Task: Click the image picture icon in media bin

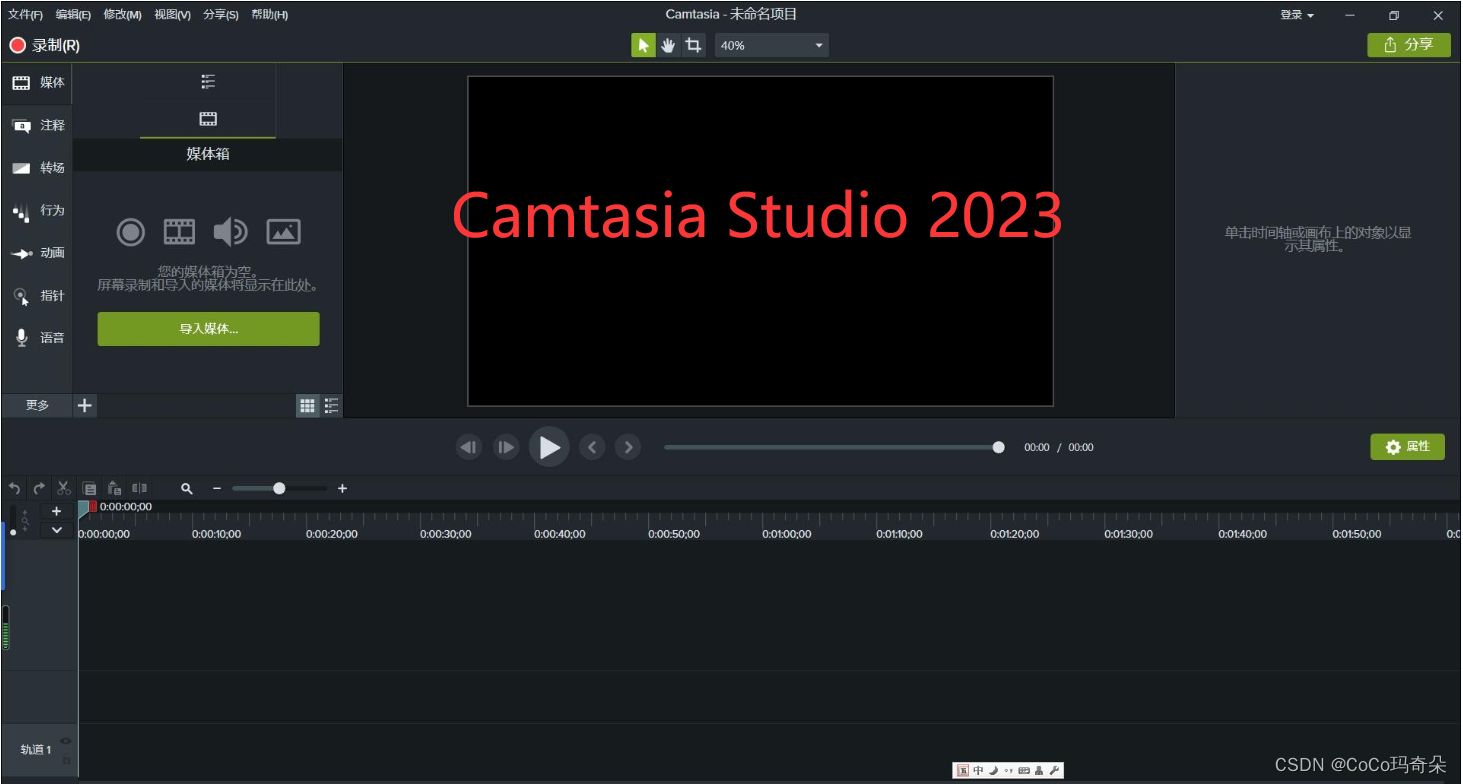Action: pyautogui.click(x=284, y=232)
